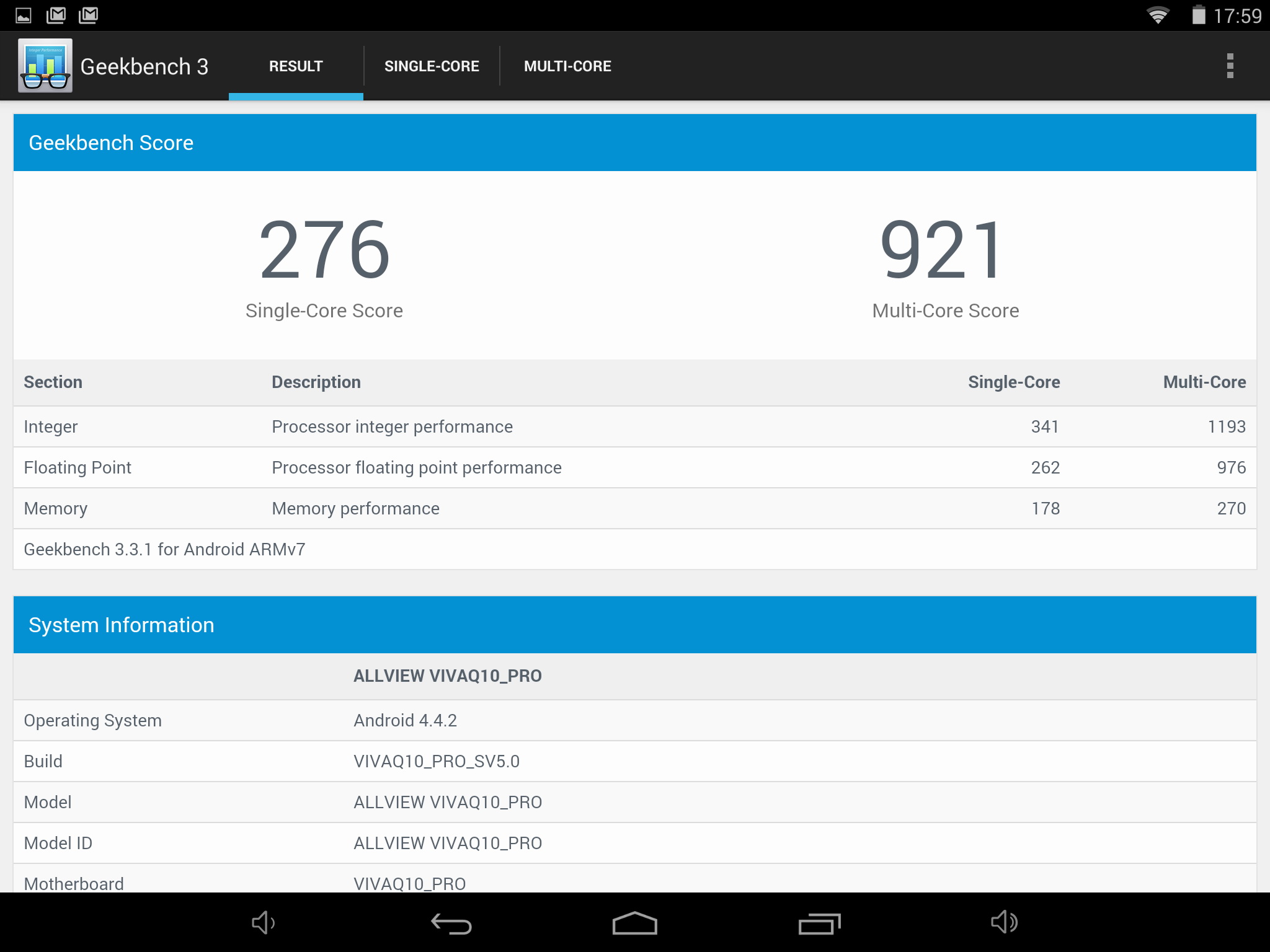The height and width of the screenshot is (952, 1270).
Task: Tap the Memory single-core value 178
Action: tap(1046, 509)
